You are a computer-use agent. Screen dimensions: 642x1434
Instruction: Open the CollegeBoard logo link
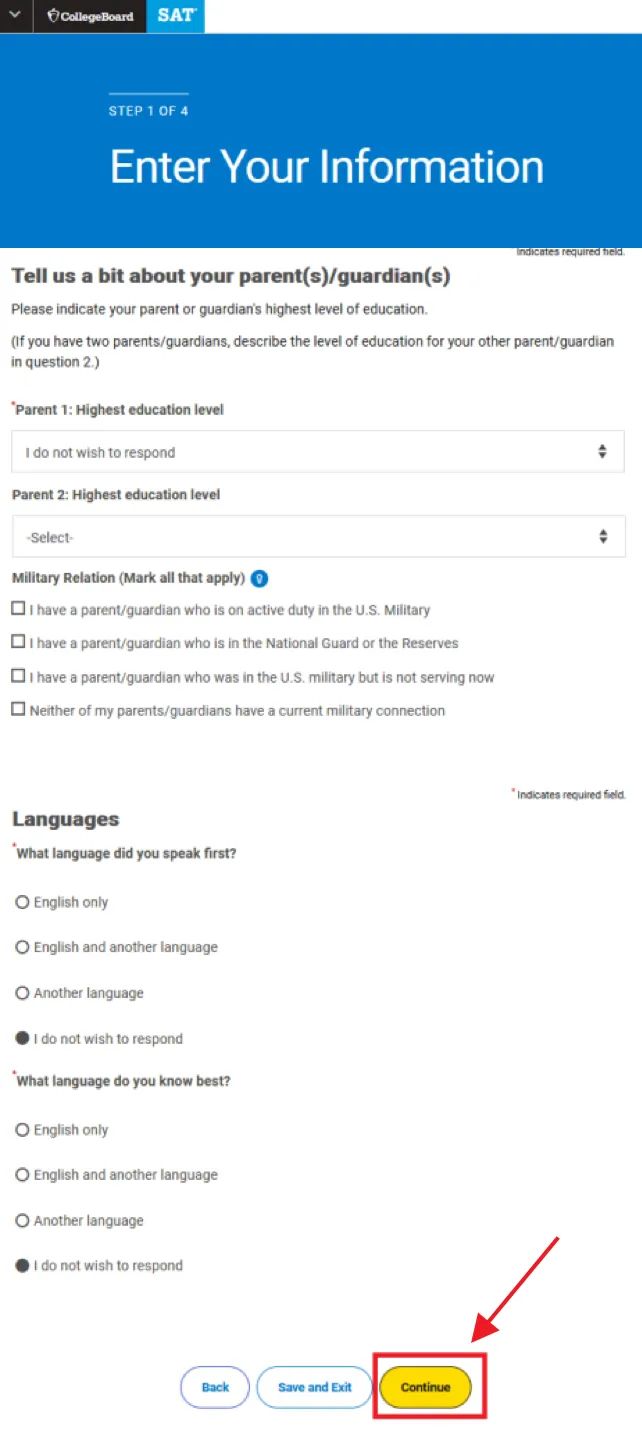pos(90,16)
